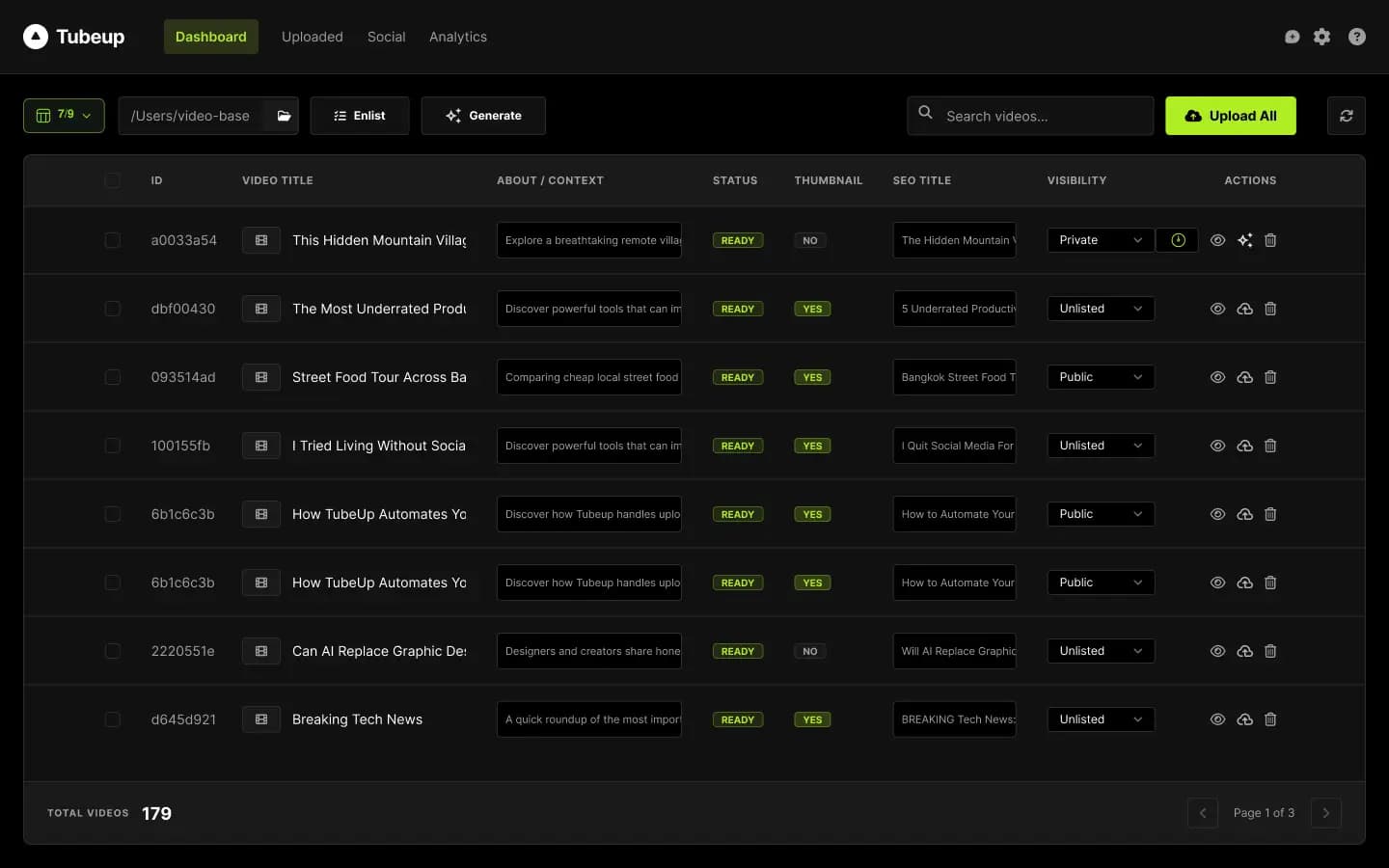The image size is (1389, 868).
Task: Upload video 2220551e with its cloud icon
Action: pos(1245,651)
